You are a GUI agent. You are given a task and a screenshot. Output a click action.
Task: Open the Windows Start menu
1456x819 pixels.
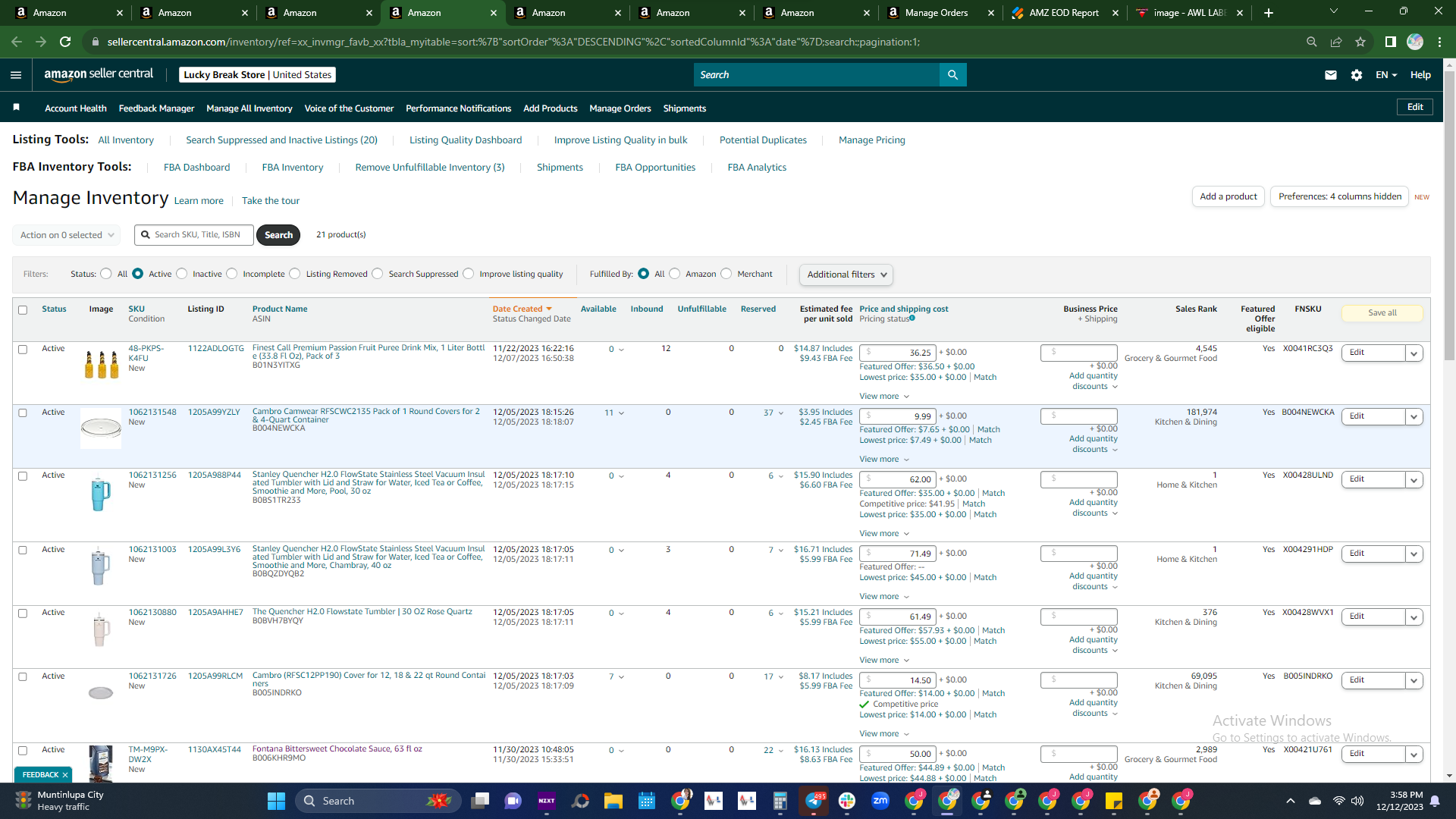click(x=276, y=801)
